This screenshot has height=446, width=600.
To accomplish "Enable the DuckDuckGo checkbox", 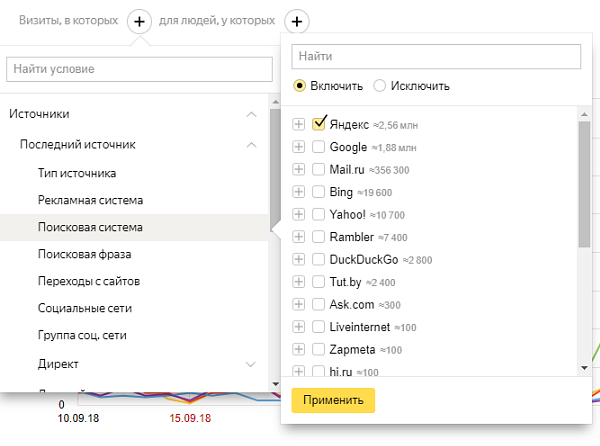I will coord(318,259).
